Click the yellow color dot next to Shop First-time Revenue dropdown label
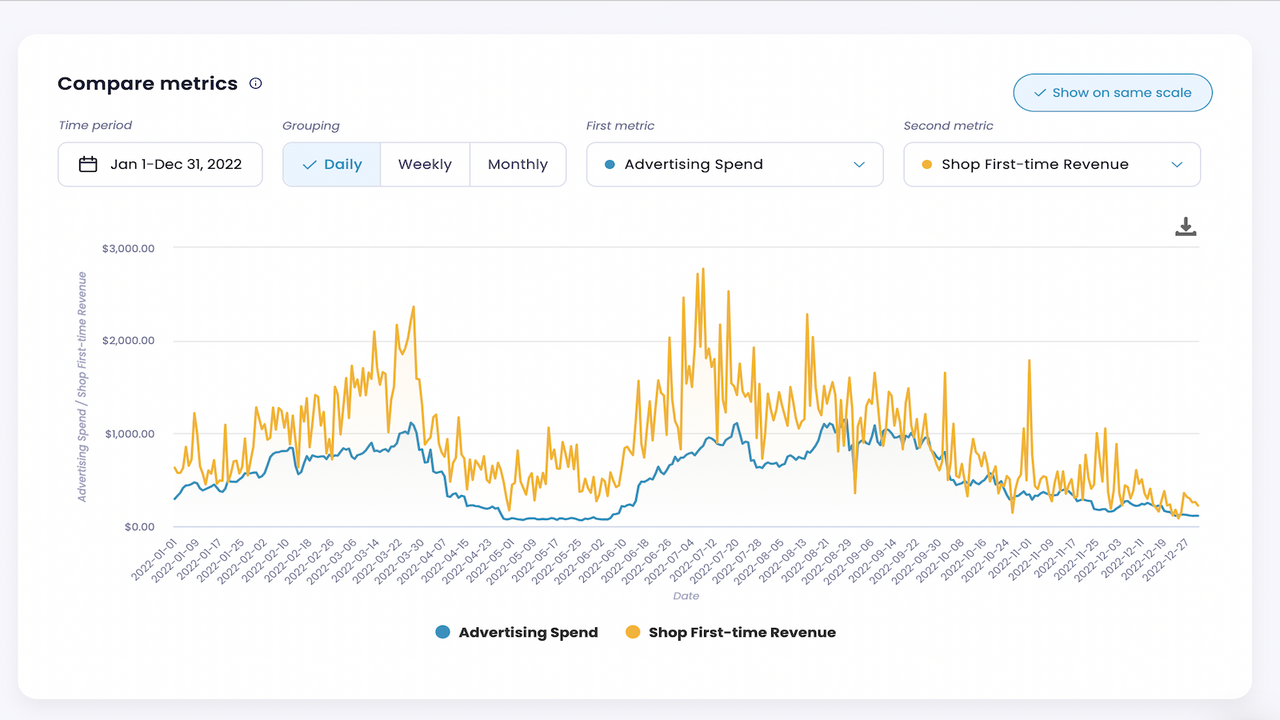1280x720 pixels. (x=926, y=164)
